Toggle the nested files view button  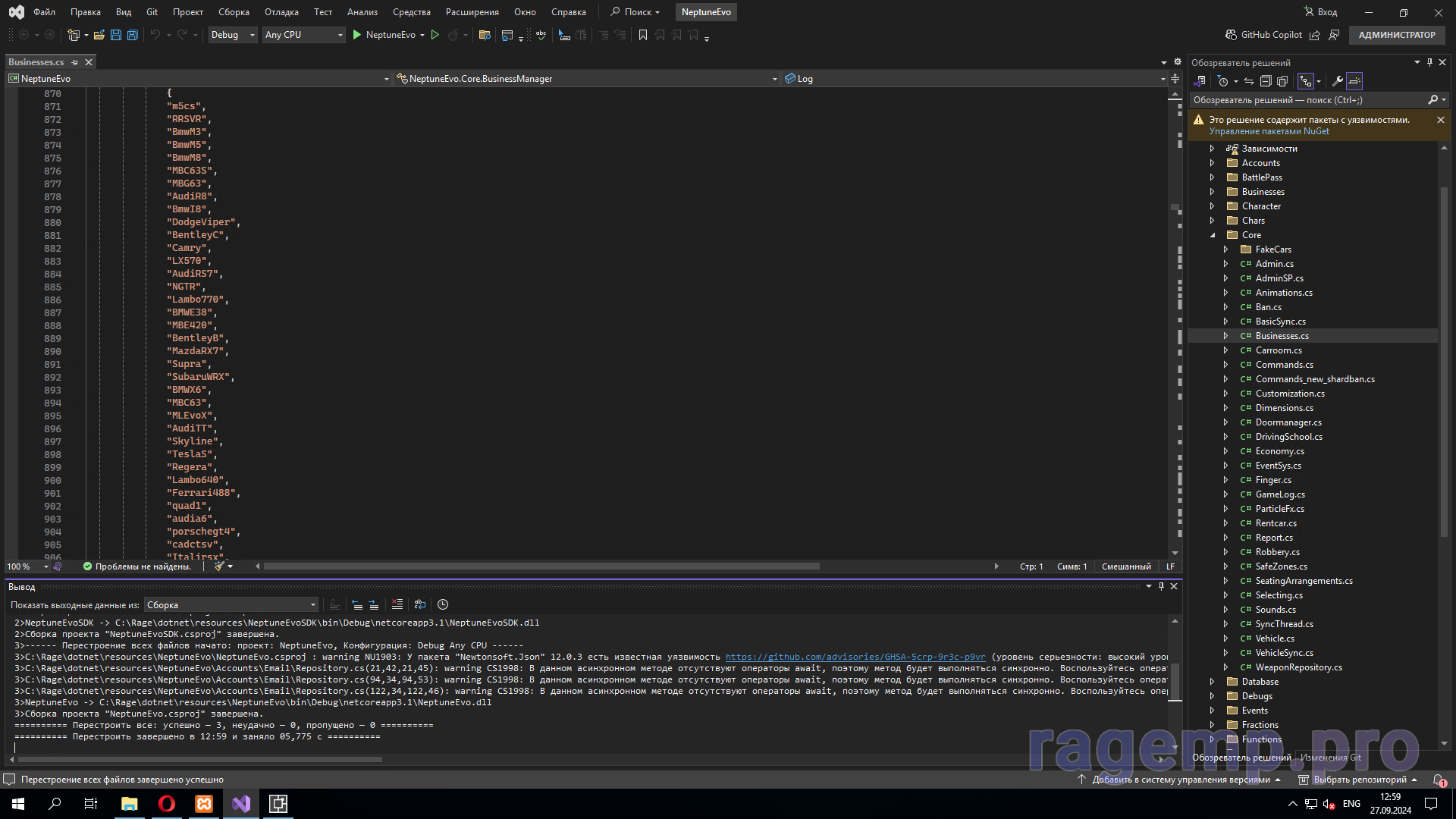coord(1306,81)
